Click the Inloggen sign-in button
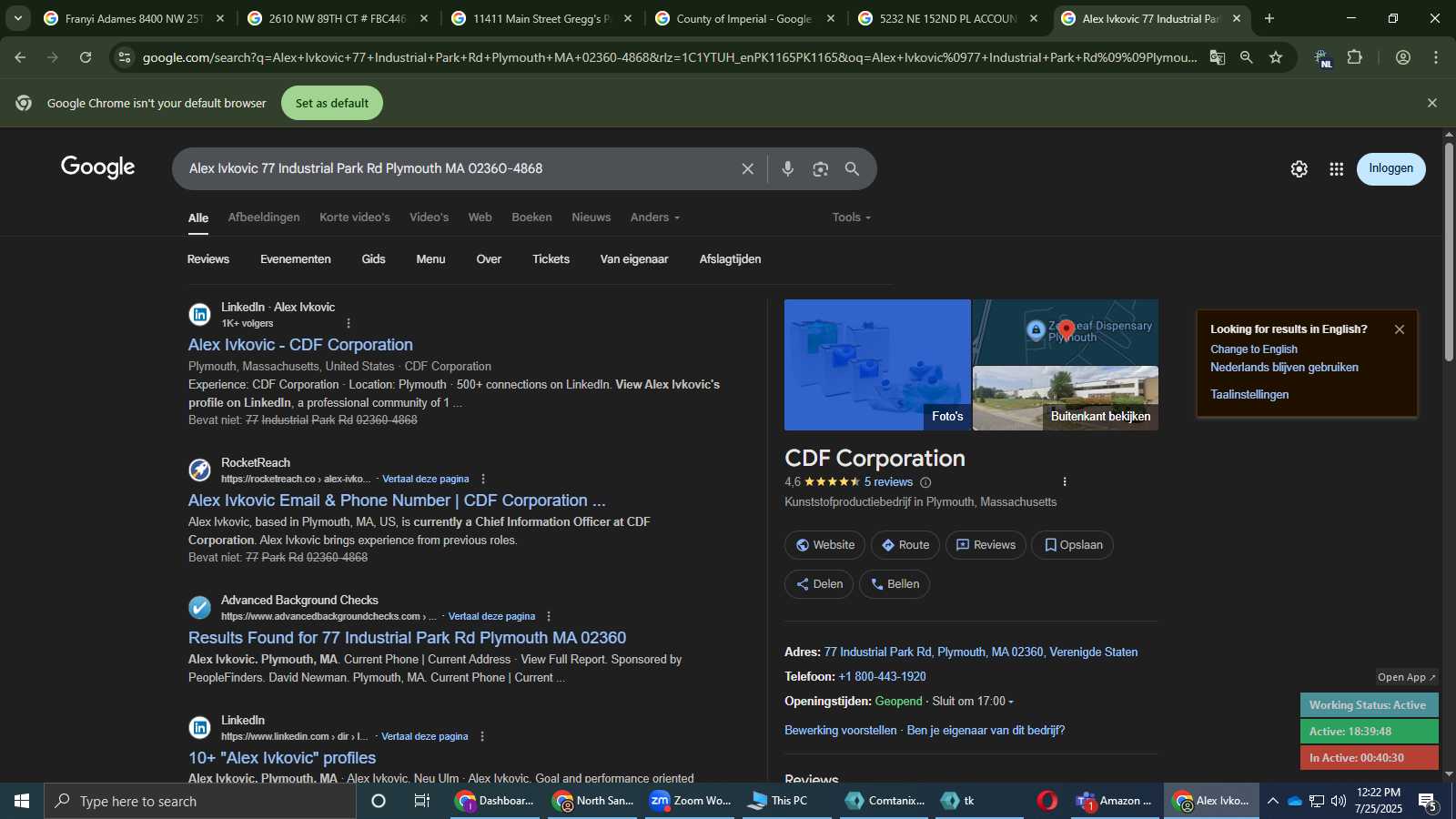 [x=1390, y=169]
